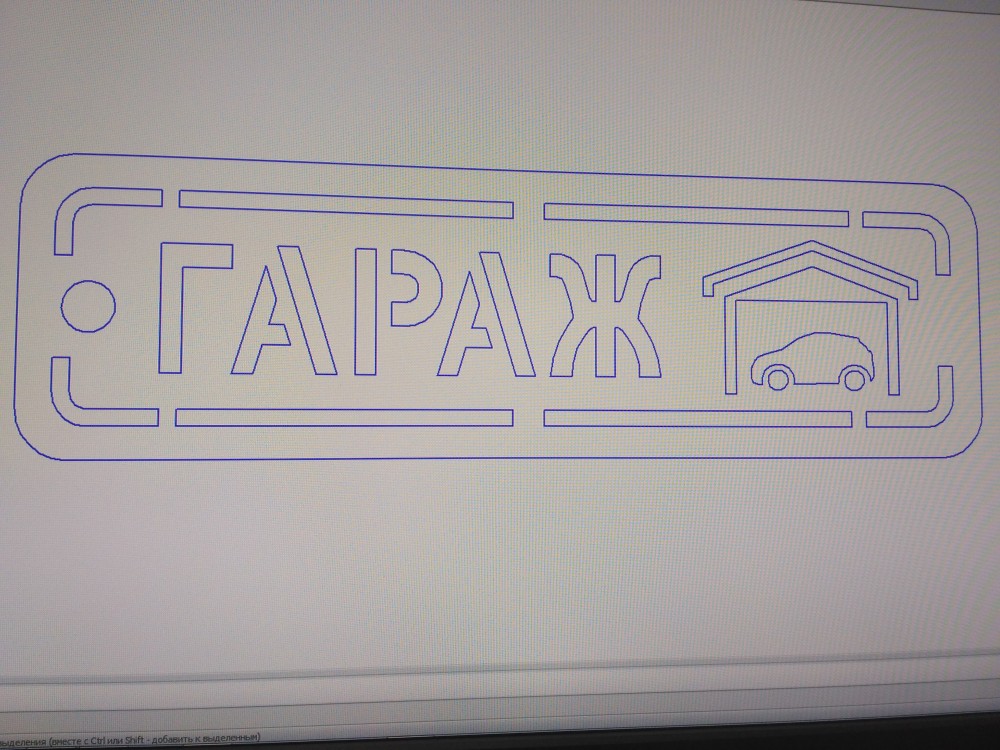Select the long slot below ГАРАЖ text

[x=345, y=418]
